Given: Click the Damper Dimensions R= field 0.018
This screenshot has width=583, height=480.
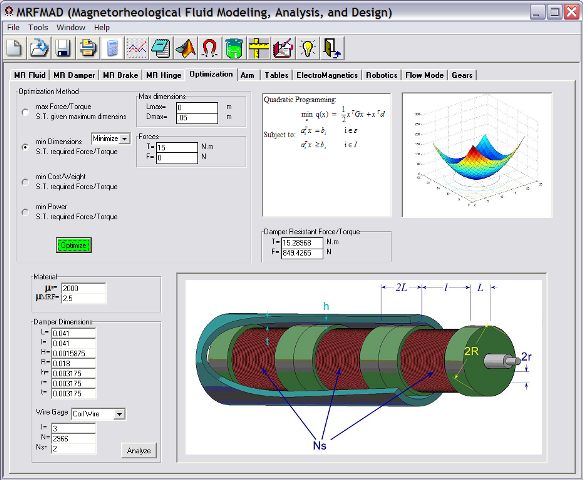Looking at the screenshot, I should (x=73, y=363).
